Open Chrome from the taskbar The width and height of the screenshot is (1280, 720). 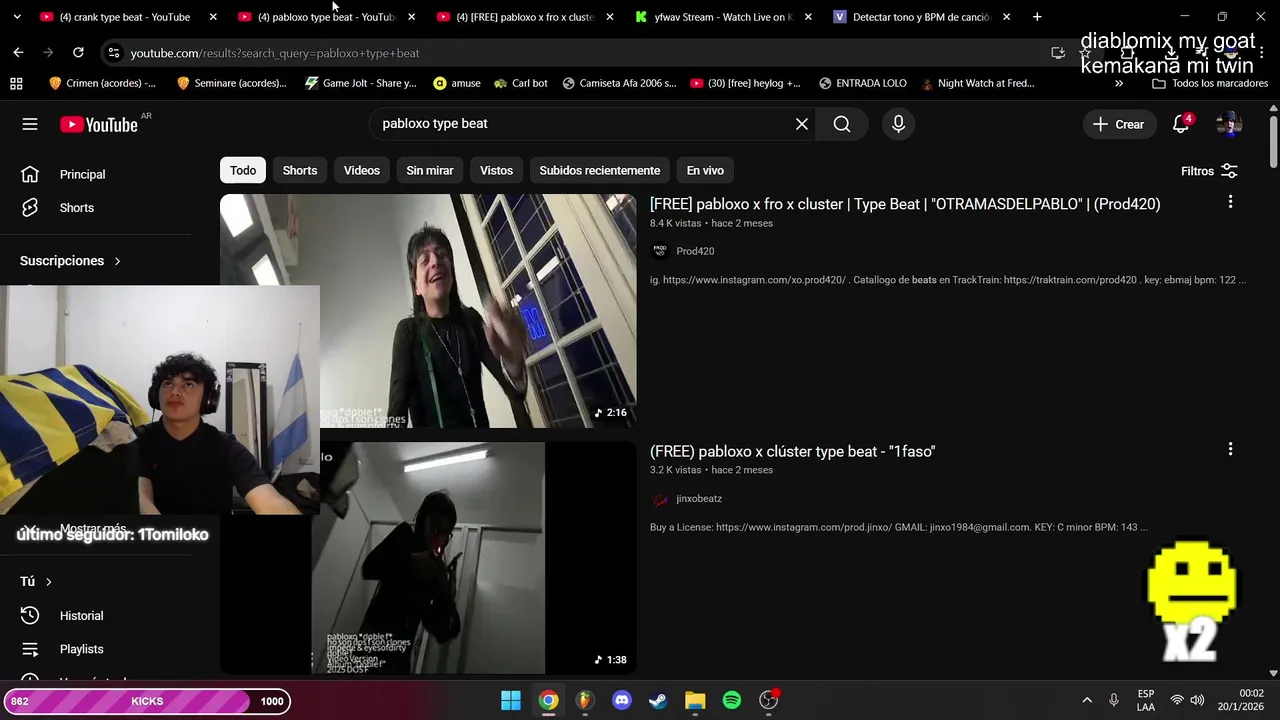click(x=548, y=700)
